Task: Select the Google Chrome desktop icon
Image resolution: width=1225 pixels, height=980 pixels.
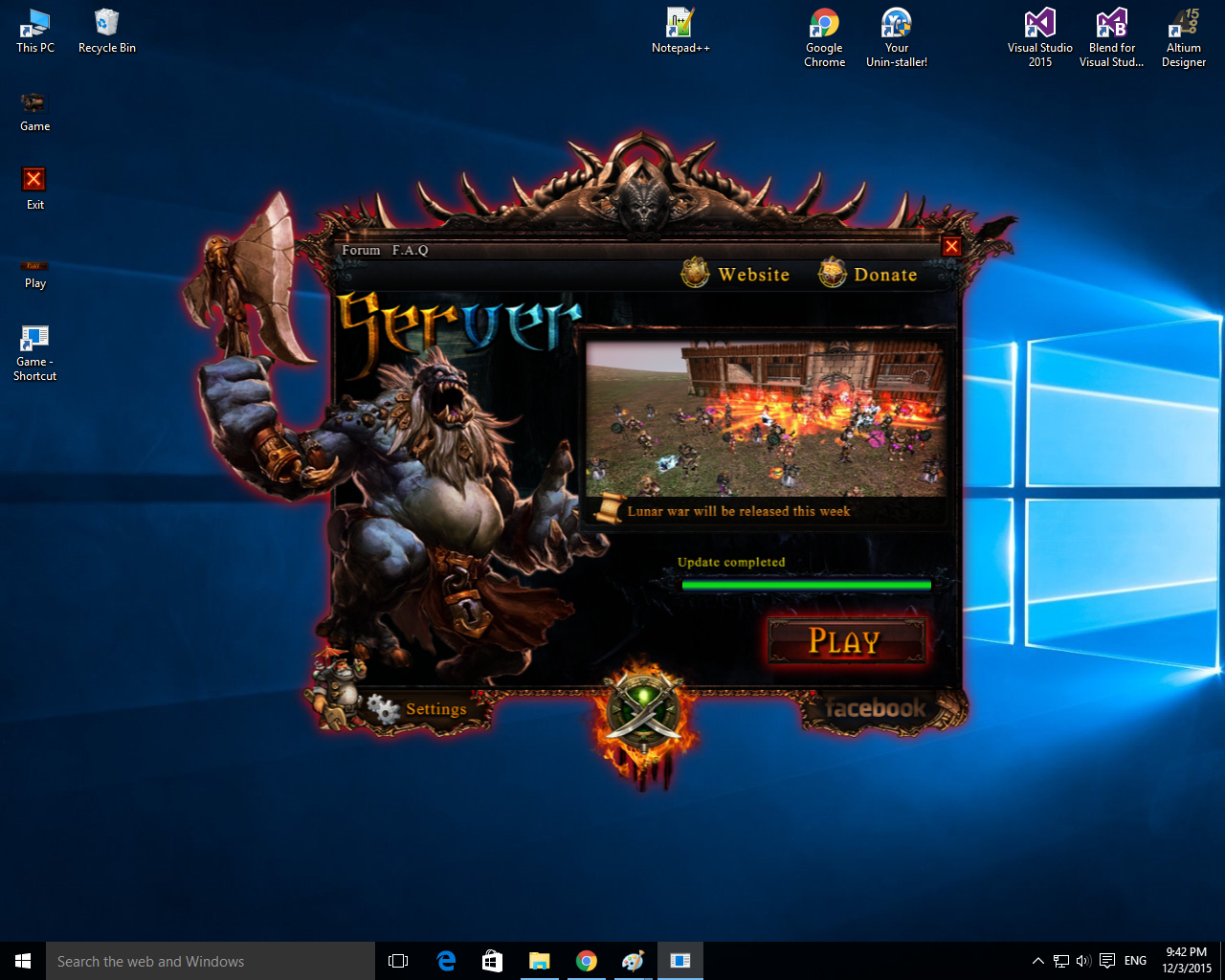Action: pyautogui.click(x=824, y=38)
